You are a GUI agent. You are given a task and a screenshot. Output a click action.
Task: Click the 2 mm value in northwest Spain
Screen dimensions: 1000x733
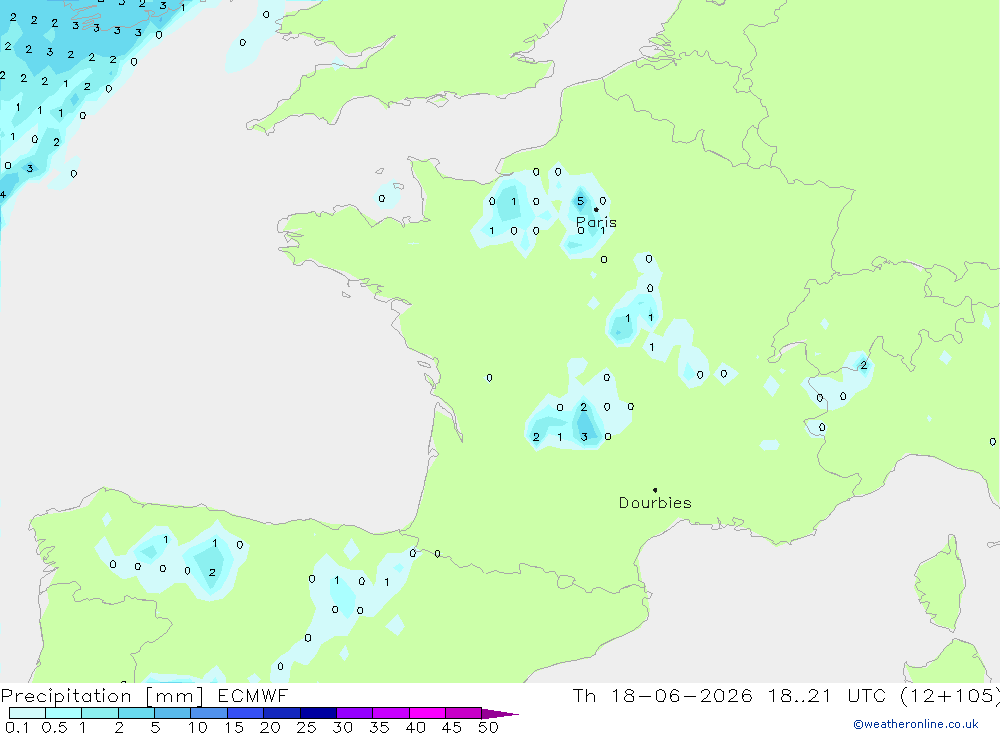click(212, 572)
